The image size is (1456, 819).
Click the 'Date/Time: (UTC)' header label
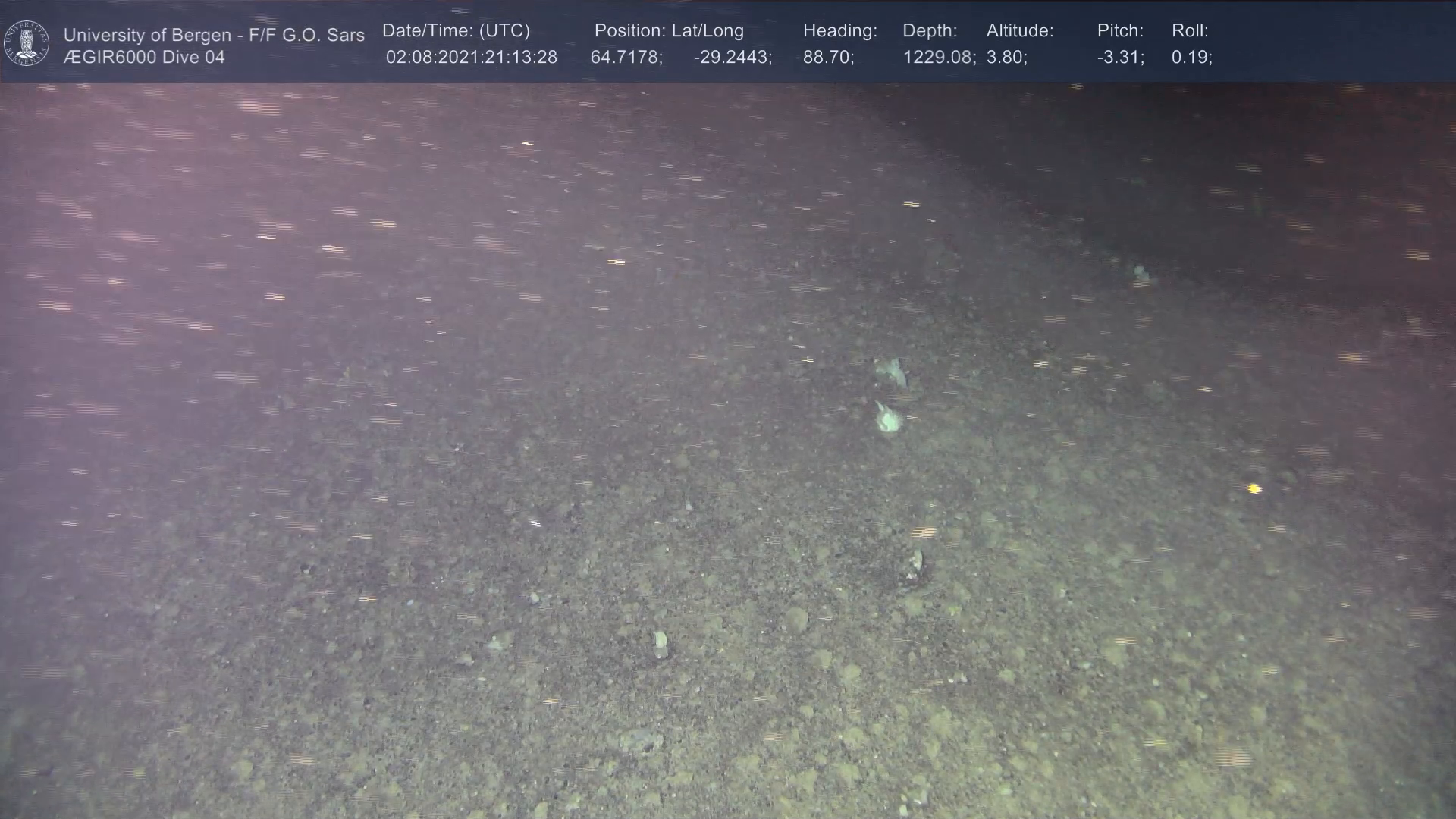click(456, 31)
